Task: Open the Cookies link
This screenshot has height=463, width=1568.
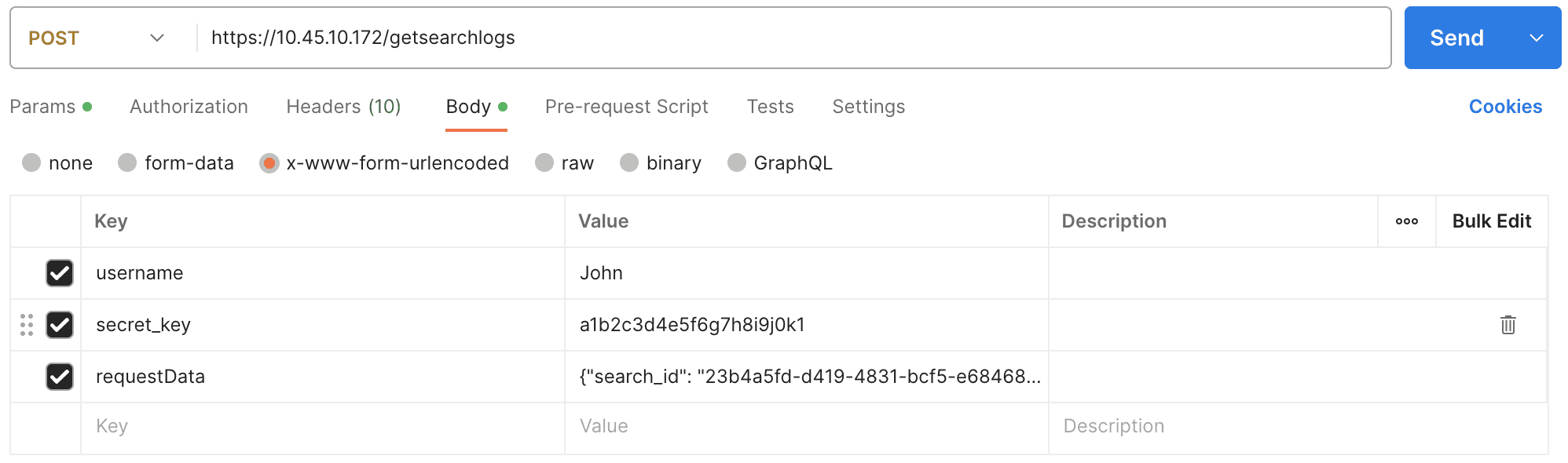Action: click(x=1505, y=107)
